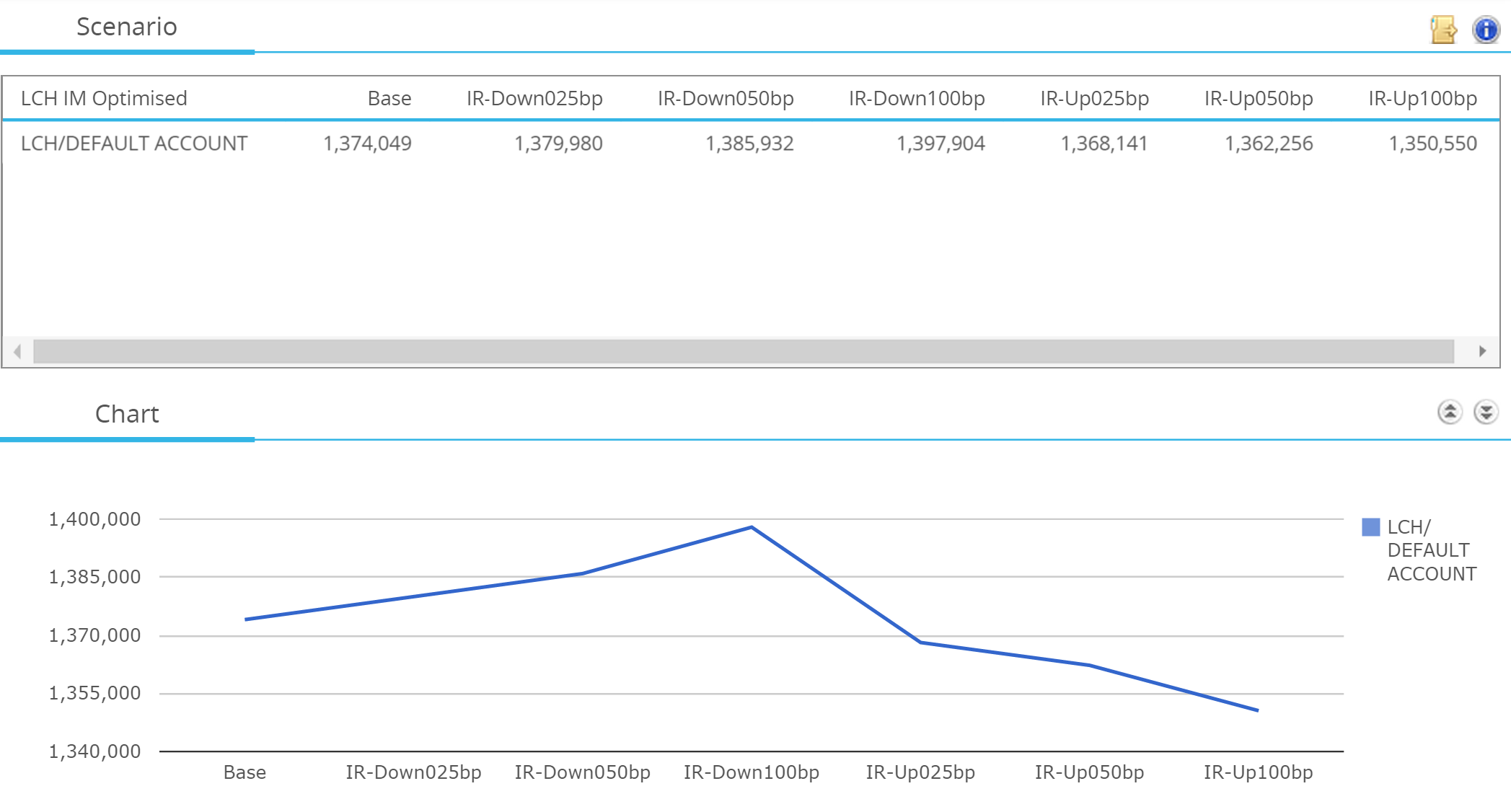Click IR-Down050bp label on chart x-axis

coord(582,772)
